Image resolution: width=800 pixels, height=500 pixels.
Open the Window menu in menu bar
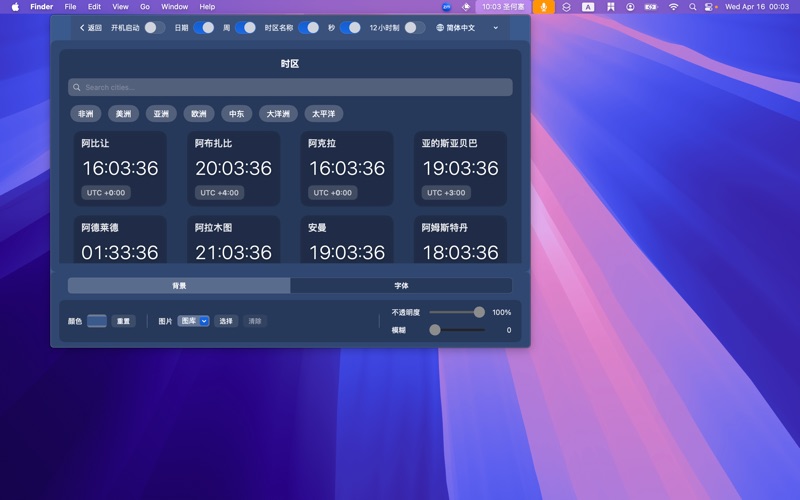coord(174,7)
